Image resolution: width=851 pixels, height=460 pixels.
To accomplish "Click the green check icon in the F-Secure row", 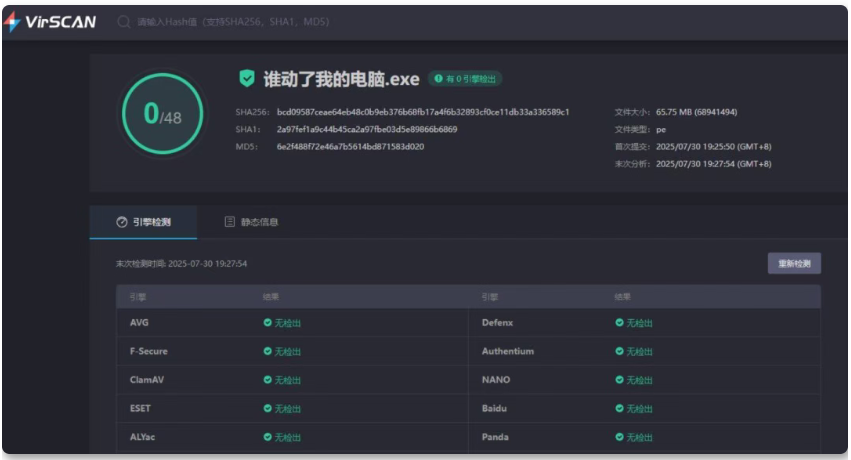I will click(x=268, y=352).
